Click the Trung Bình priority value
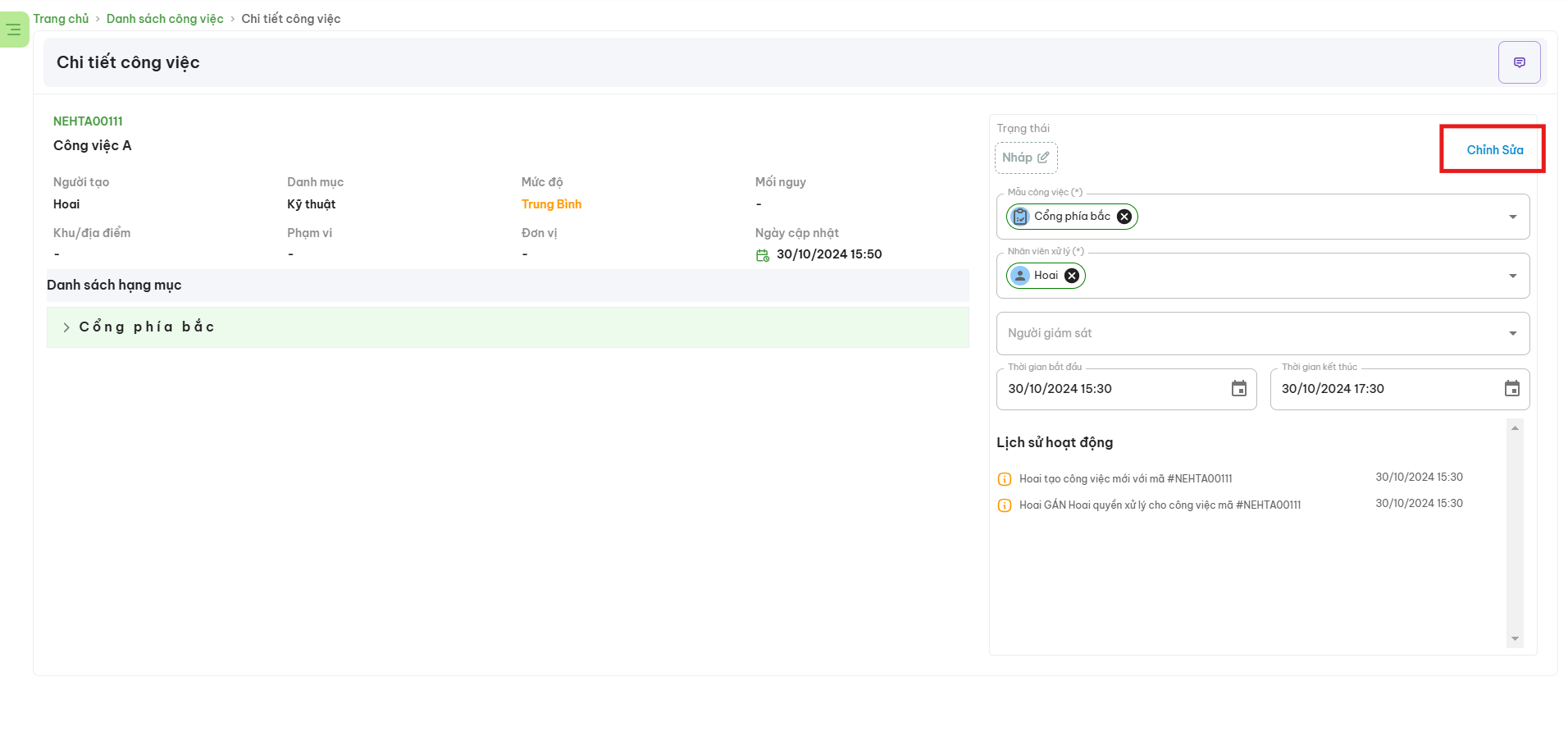This screenshot has height=745, width=1568. [x=551, y=204]
